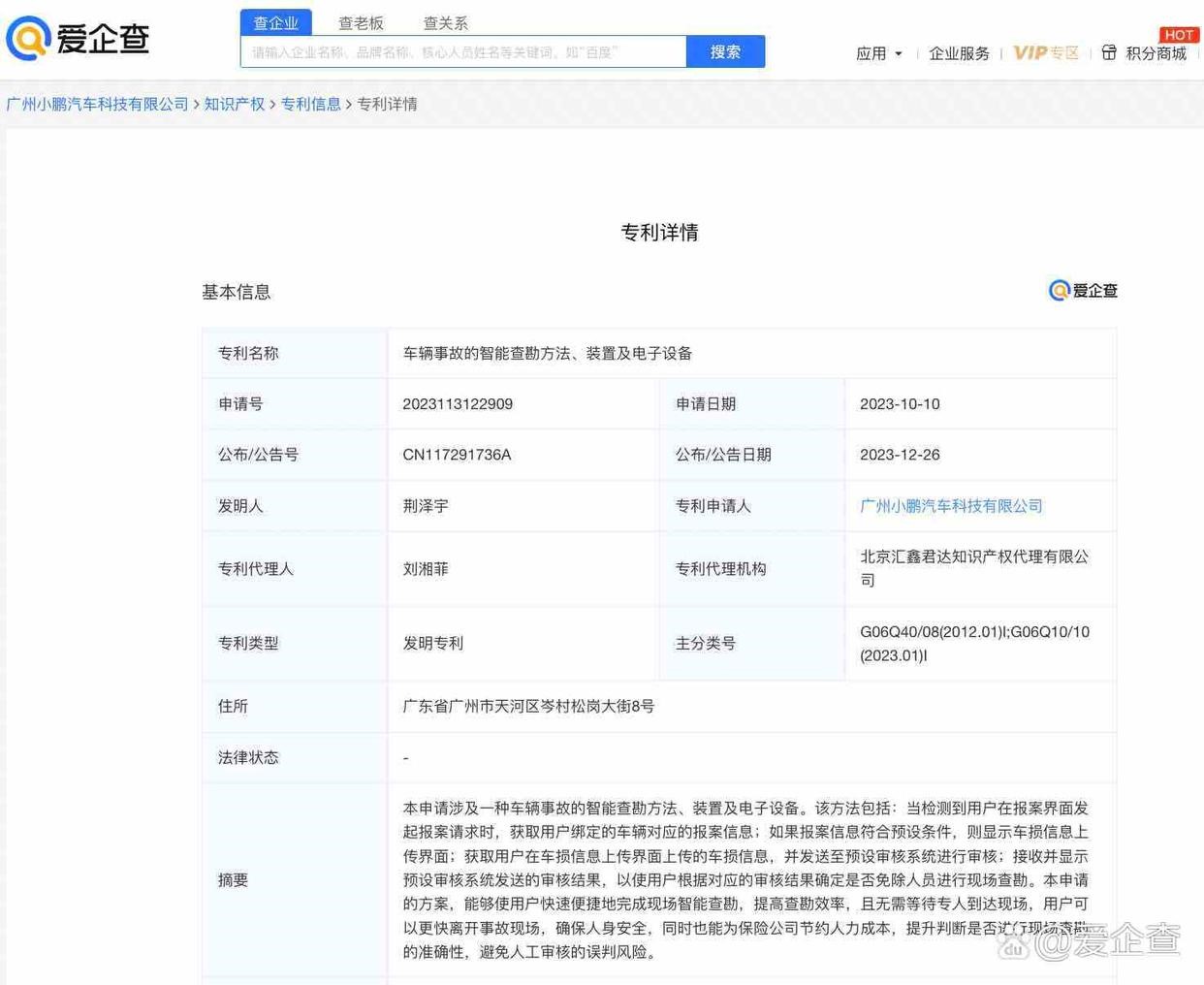This screenshot has height=985, width=1204.
Task: Click the blue 搜索 button
Action: tap(725, 52)
